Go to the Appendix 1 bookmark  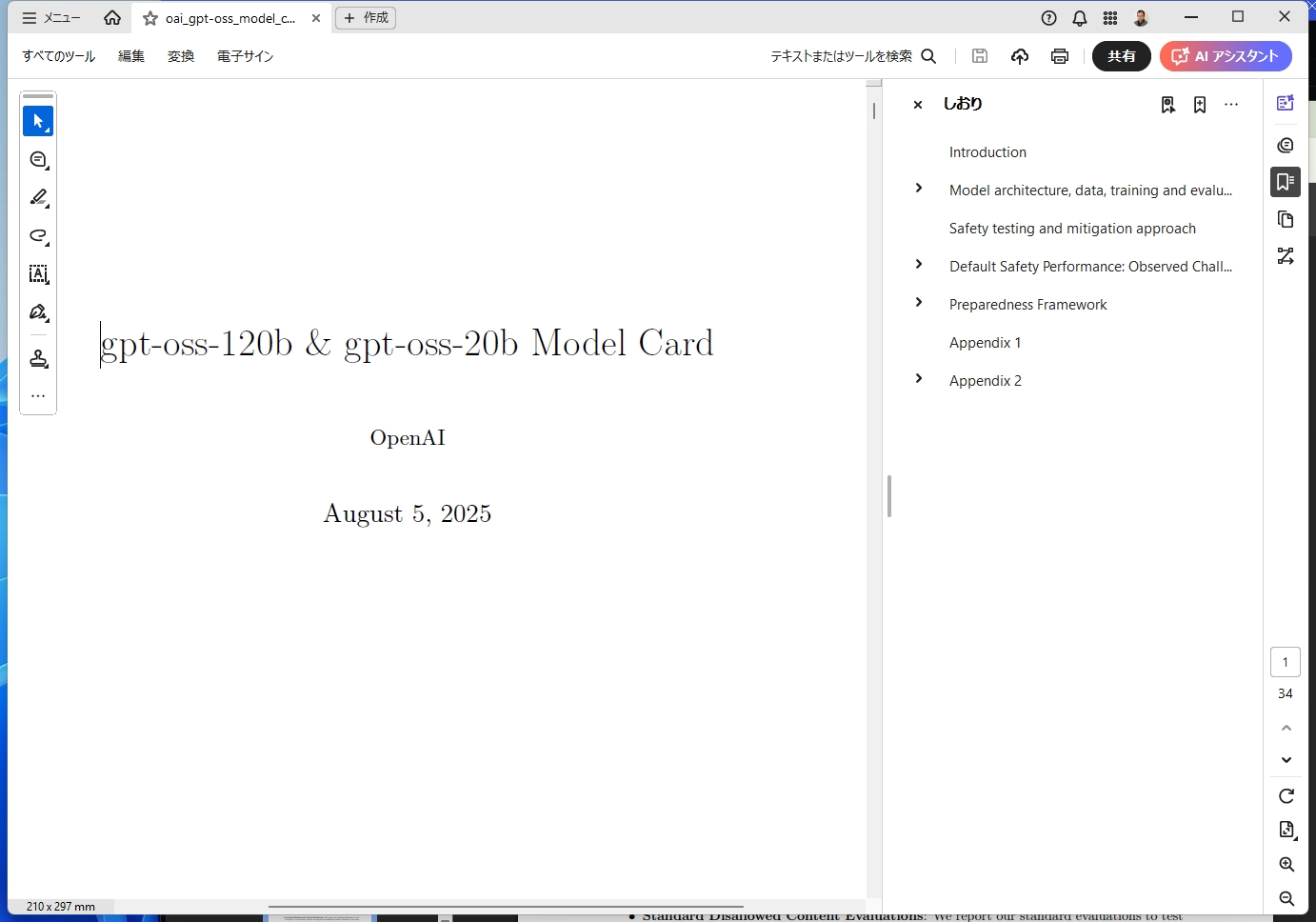click(985, 343)
